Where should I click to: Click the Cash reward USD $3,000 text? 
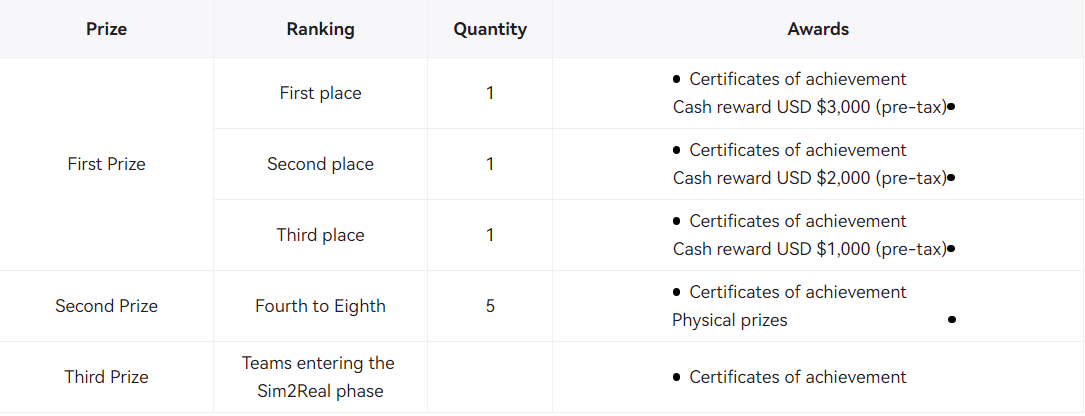[x=809, y=107]
